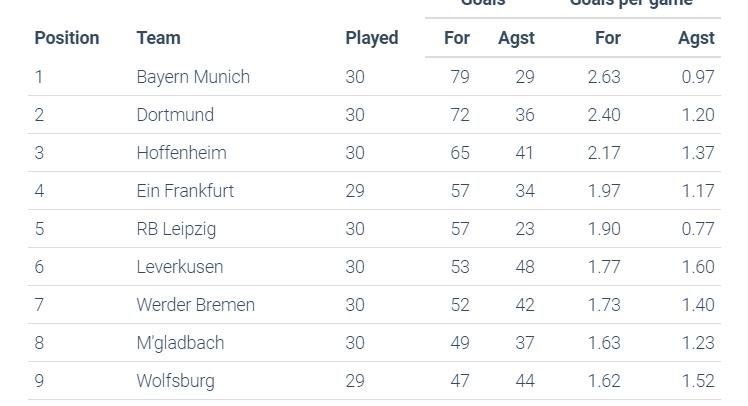Click the goals Agst header beside Played

tap(516, 38)
